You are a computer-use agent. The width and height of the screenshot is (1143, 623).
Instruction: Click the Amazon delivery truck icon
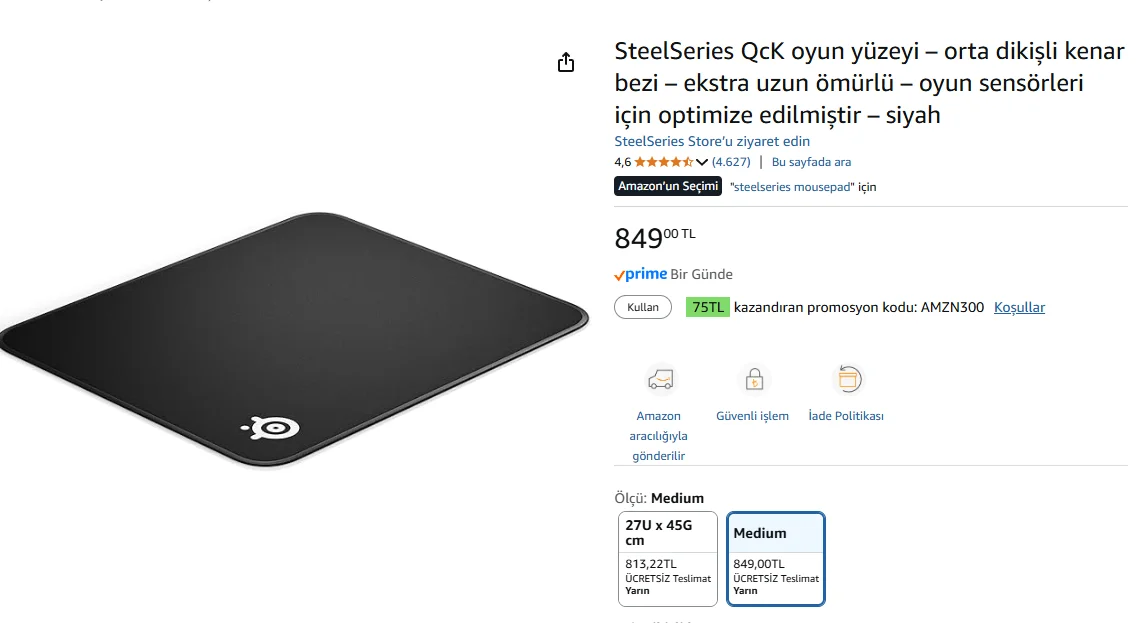pyautogui.click(x=659, y=380)
